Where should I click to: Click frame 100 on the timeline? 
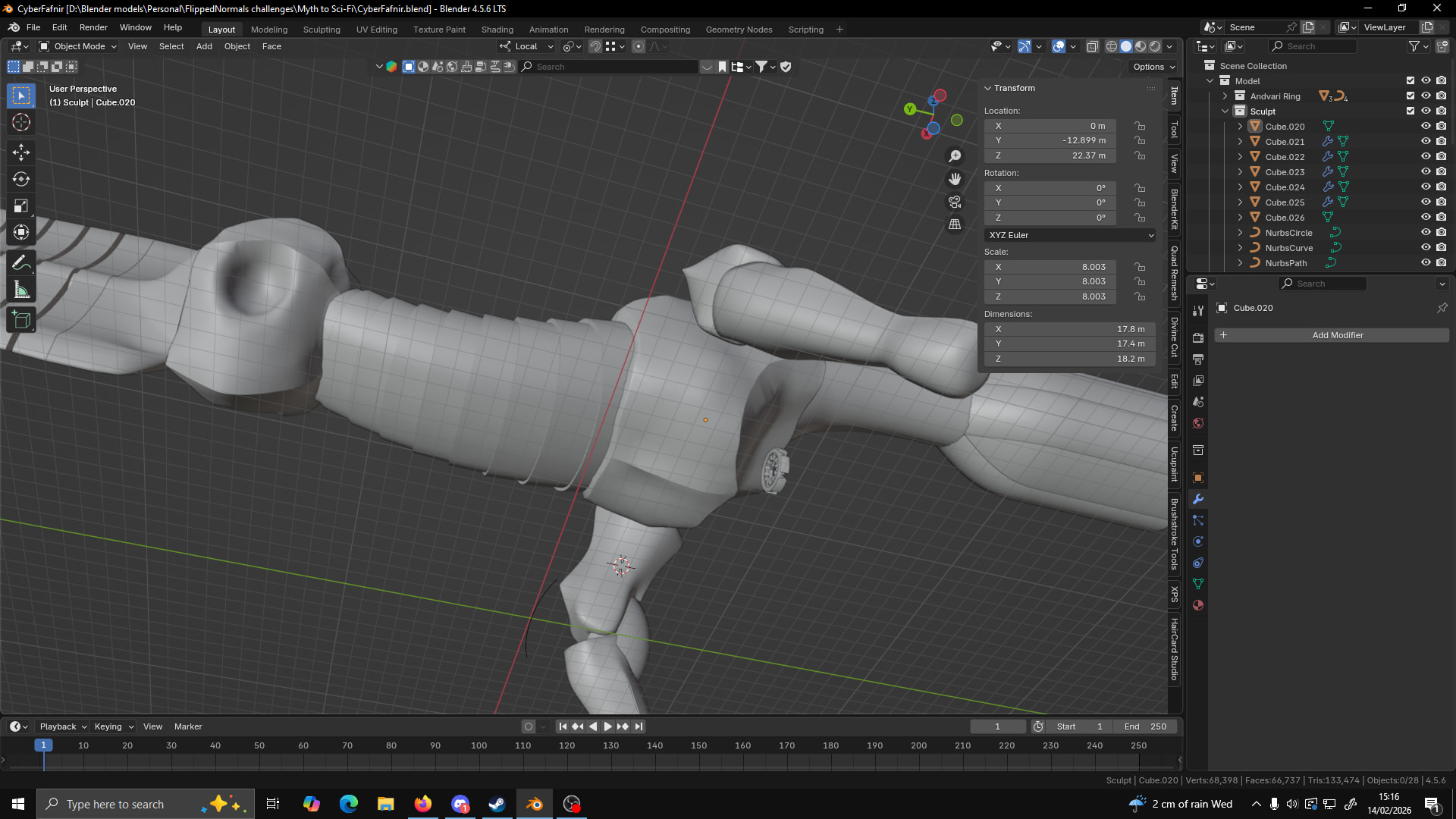coord(479,746)
